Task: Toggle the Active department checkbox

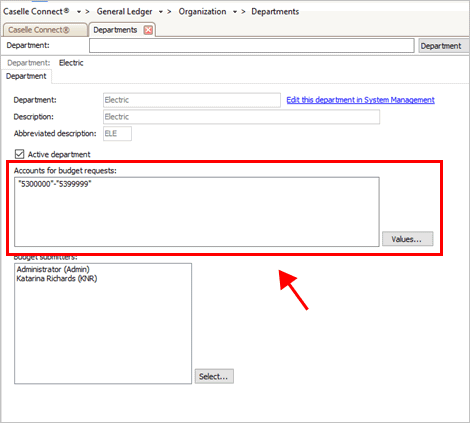Action: click(20, 154)
